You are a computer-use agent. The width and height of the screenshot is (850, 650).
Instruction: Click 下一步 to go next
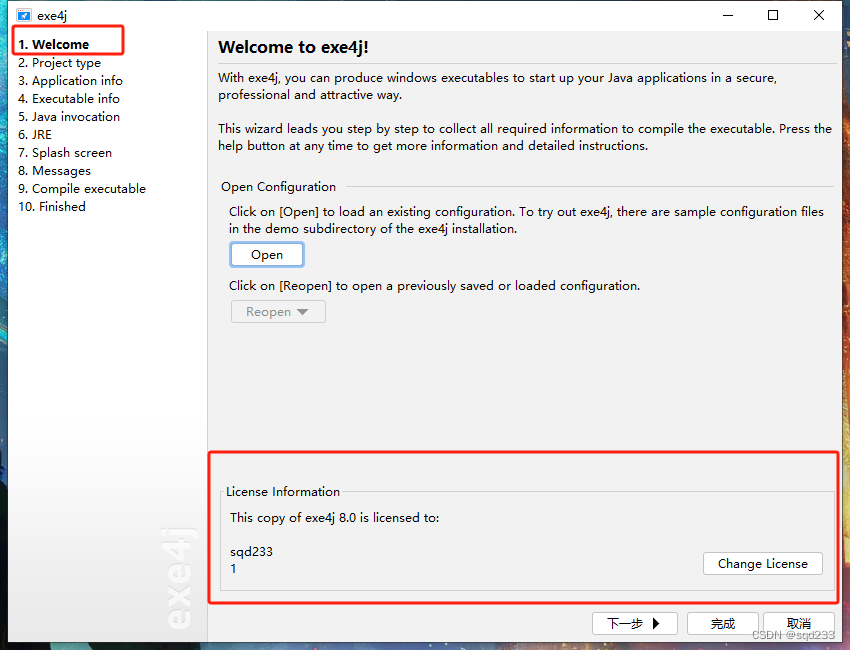[x=634, y=623]
